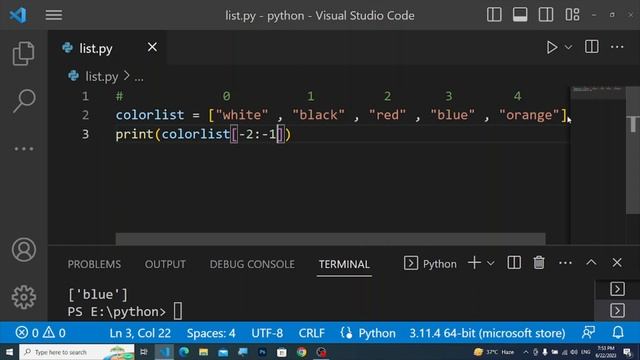Image resolution: width=640 pixels, height=360 pixels.
Task: Create a new terminal with the plus icon
Action: [474, 263]
